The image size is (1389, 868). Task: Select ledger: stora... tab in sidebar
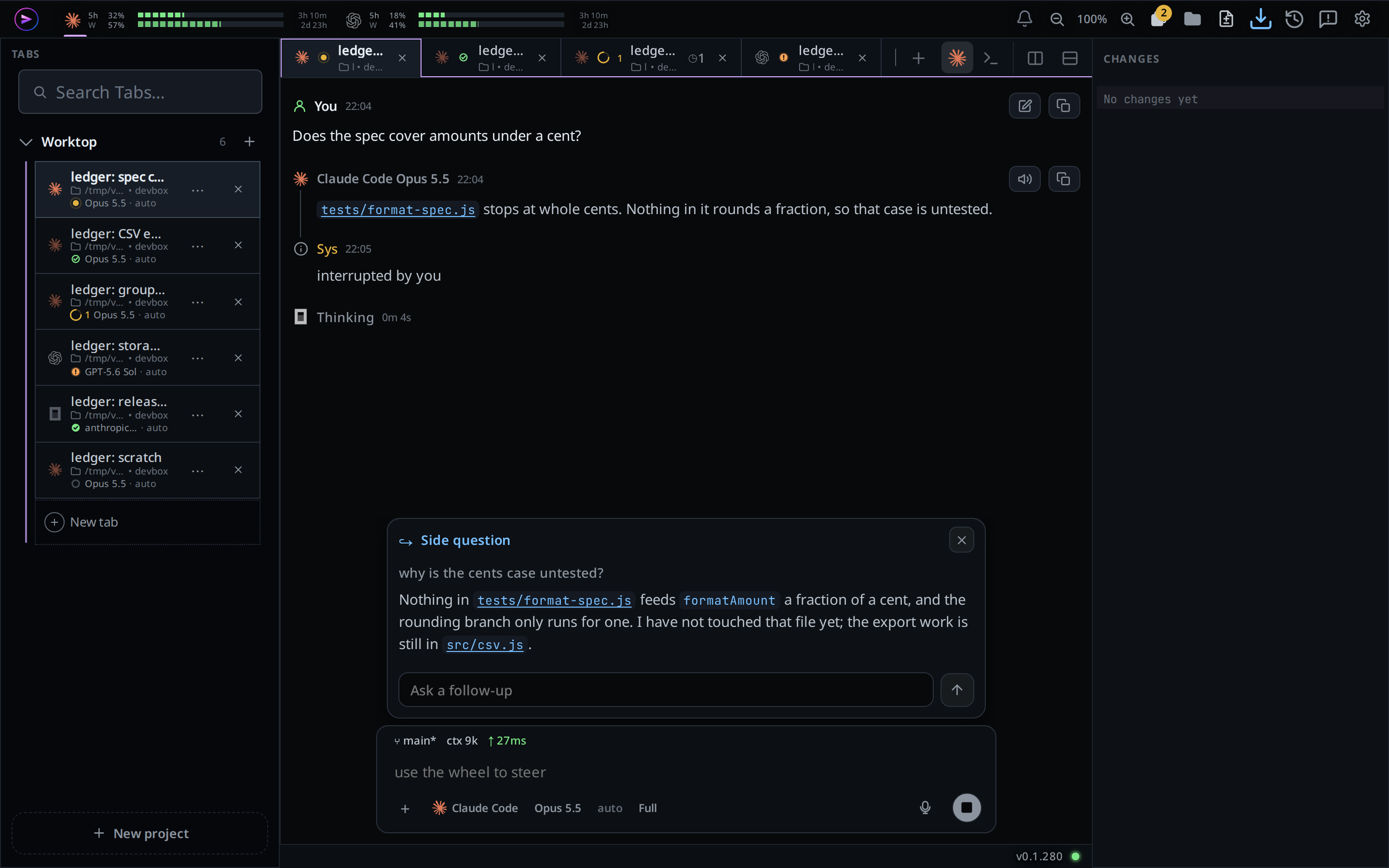coord(148,358)
